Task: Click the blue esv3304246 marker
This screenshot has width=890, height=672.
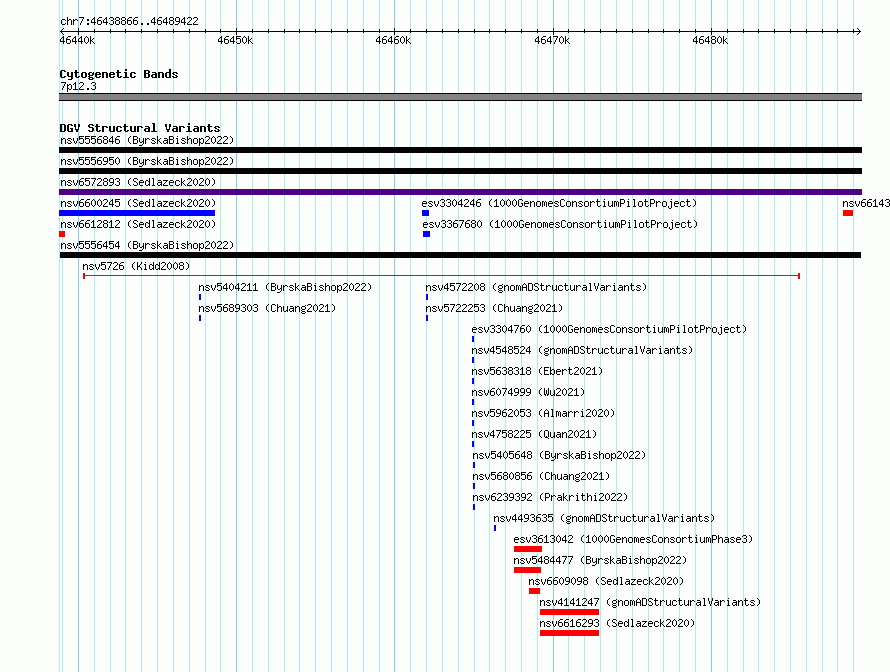Action: (425, 213)
